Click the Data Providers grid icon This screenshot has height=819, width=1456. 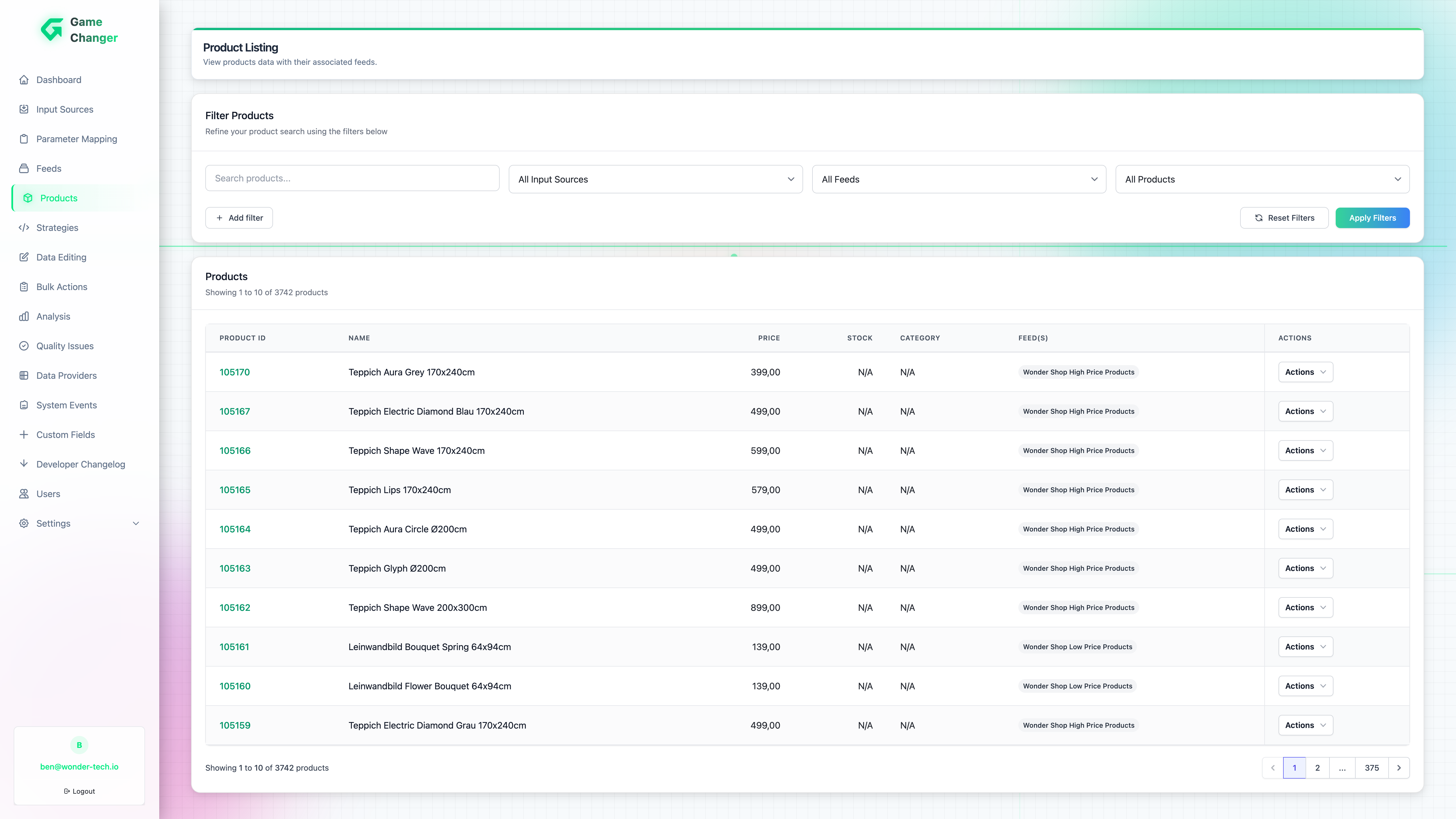click(x=24, y=375)
